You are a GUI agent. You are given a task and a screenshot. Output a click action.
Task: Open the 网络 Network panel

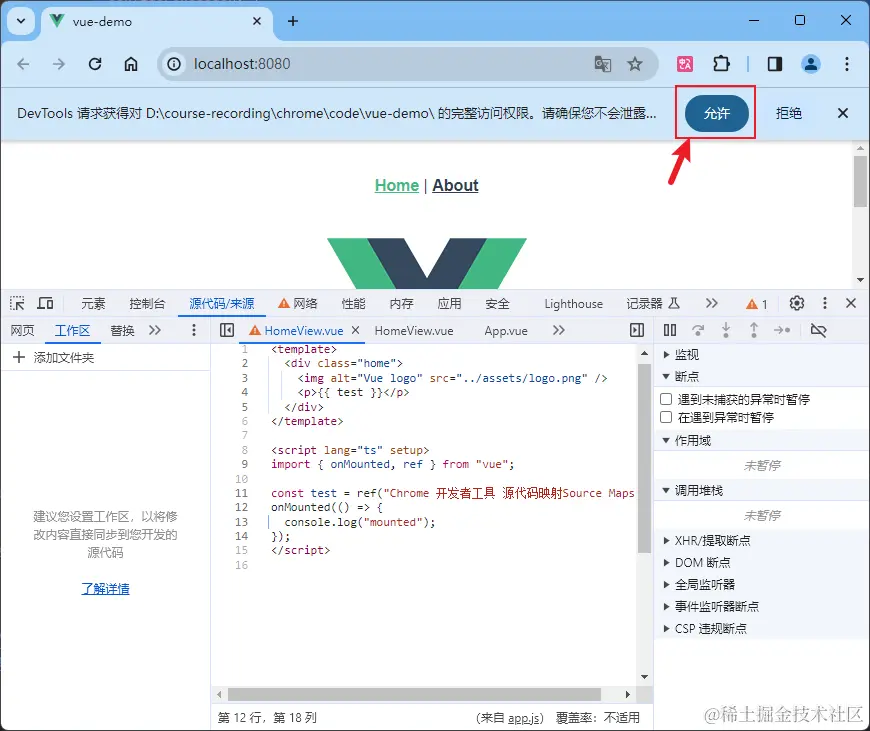(298, 304)
